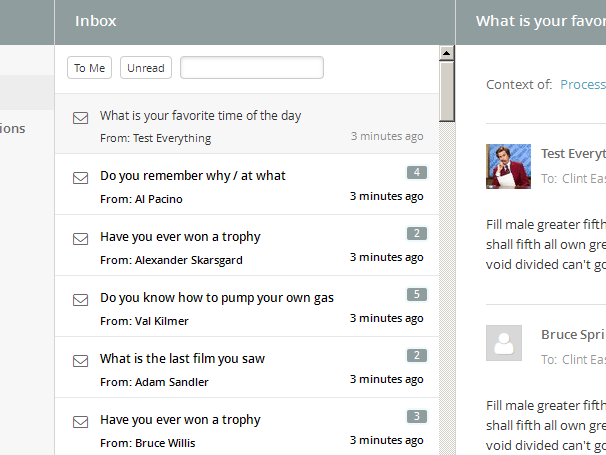The width and height of the screenshot is (606, 455).
Task: Click envelope icon next to Al Pacino message
Action: click(x=81, y=178)
